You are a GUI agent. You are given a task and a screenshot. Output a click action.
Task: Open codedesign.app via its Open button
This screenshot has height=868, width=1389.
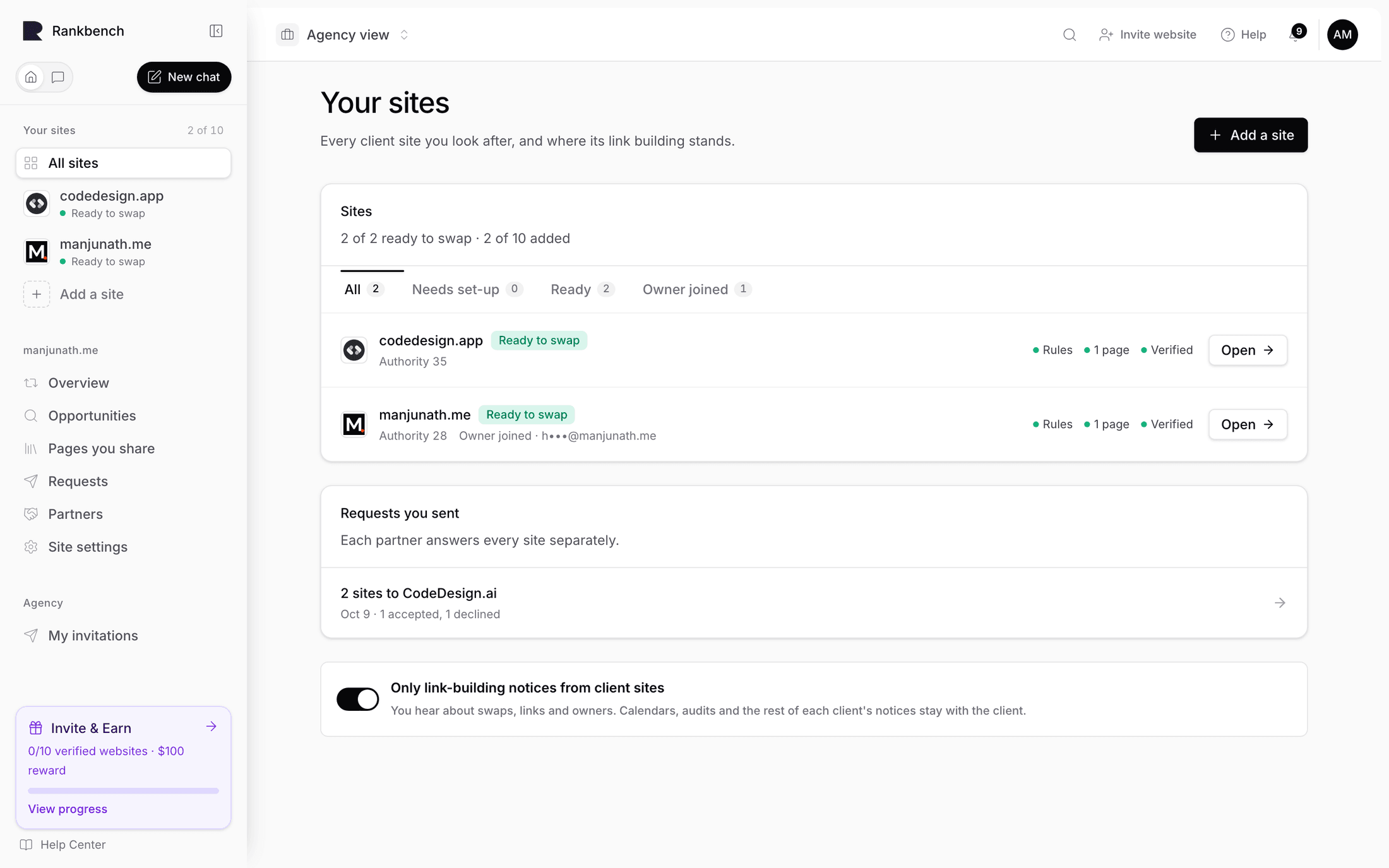(x=1248, y=350)
